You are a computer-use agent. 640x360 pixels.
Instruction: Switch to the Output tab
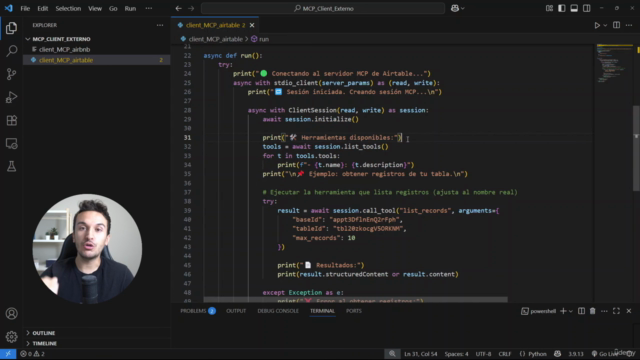tap(236, 311)
